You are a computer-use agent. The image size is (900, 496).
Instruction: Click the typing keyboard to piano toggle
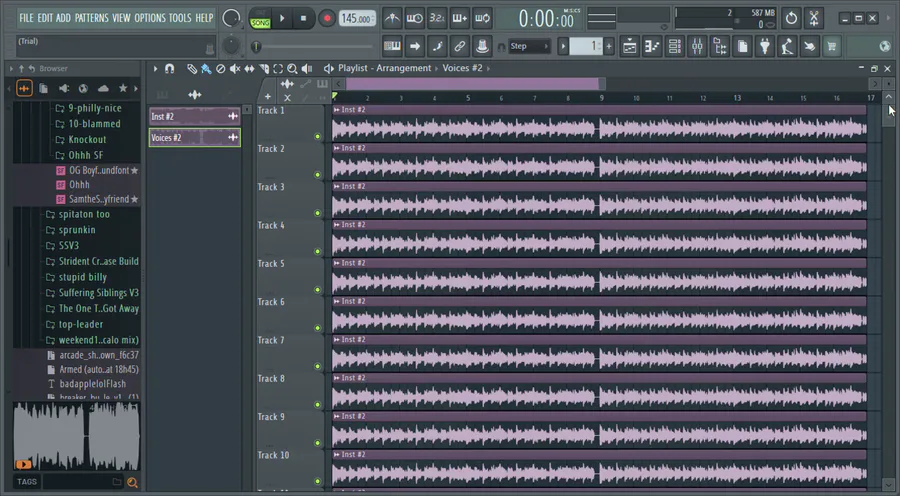tap(393, 46)
